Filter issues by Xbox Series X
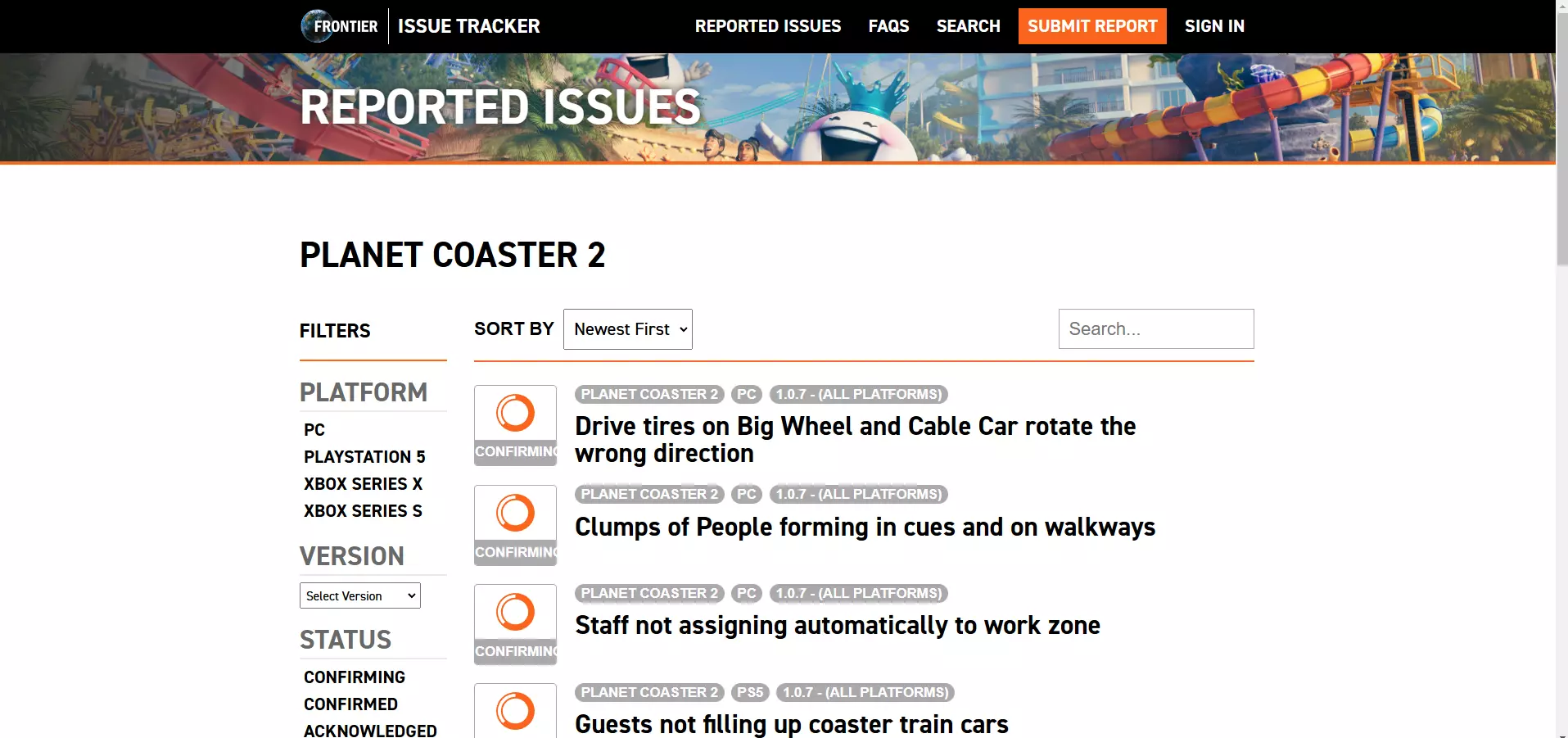 [363, 484]
